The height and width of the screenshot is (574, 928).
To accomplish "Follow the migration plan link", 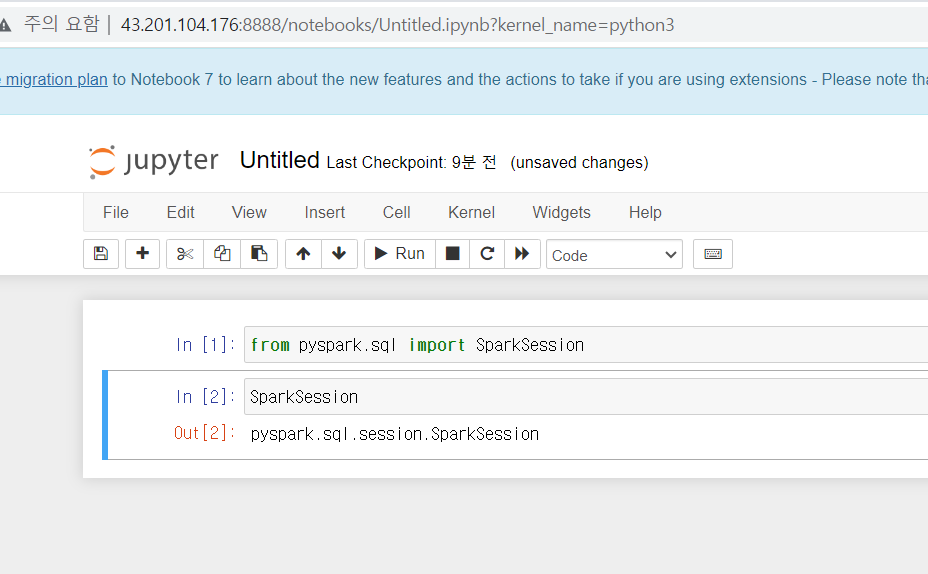I will tap(55, 79).
